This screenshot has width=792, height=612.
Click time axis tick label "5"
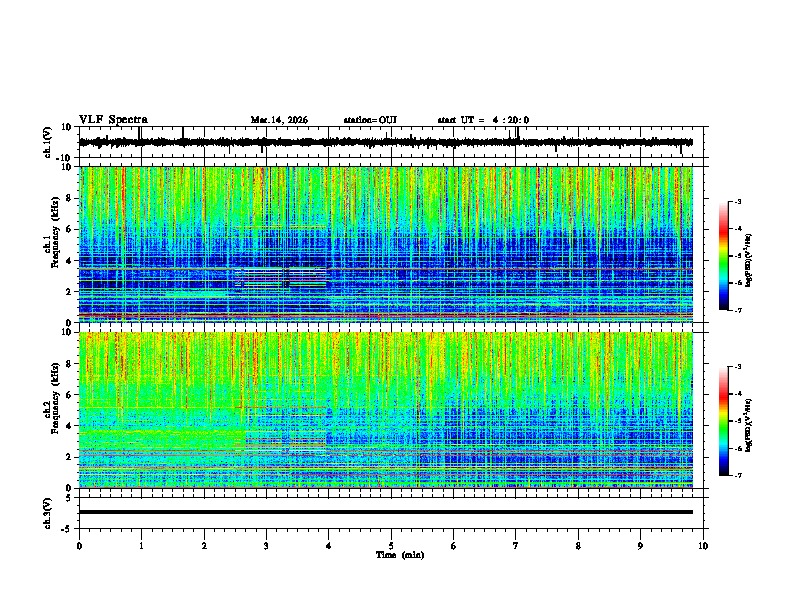click(391, 546)
